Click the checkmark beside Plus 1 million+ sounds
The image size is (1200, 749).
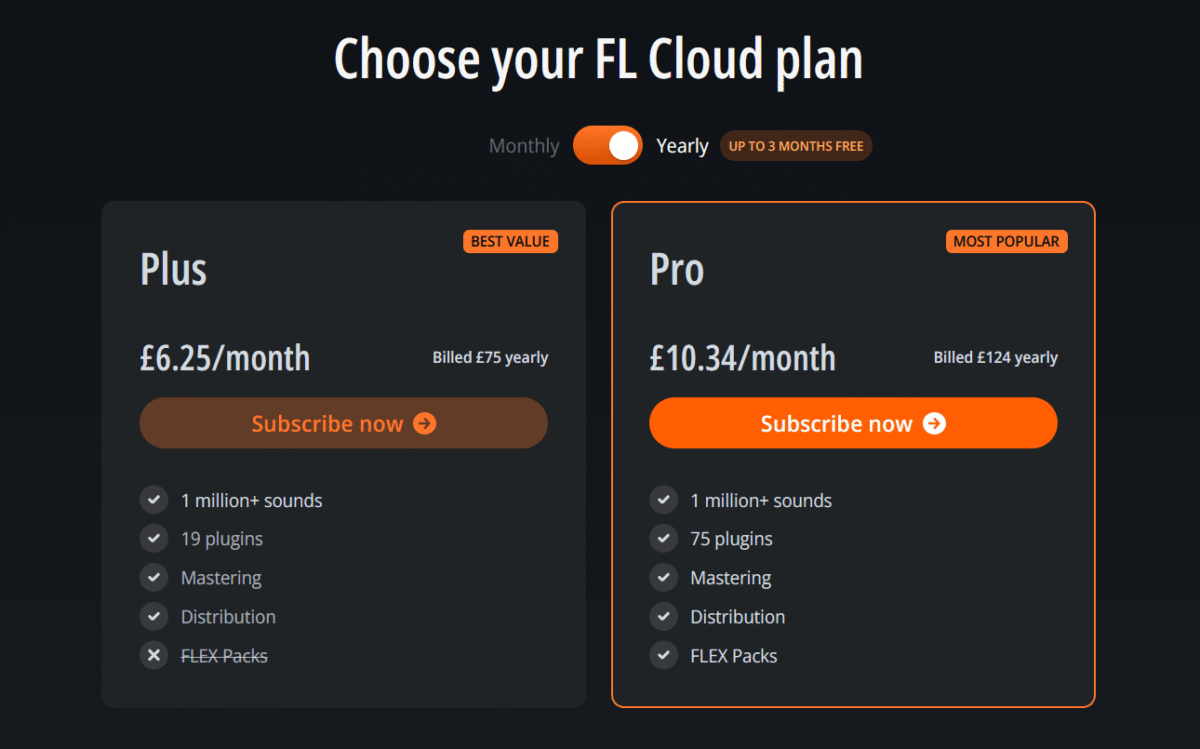coord(153,500)
